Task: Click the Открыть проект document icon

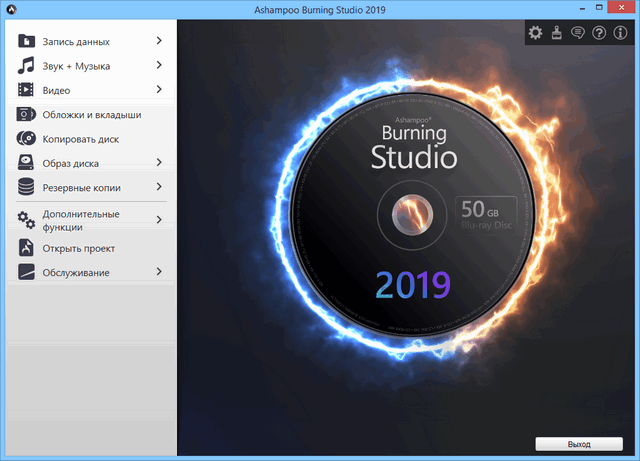Action: tap(27, 248)
